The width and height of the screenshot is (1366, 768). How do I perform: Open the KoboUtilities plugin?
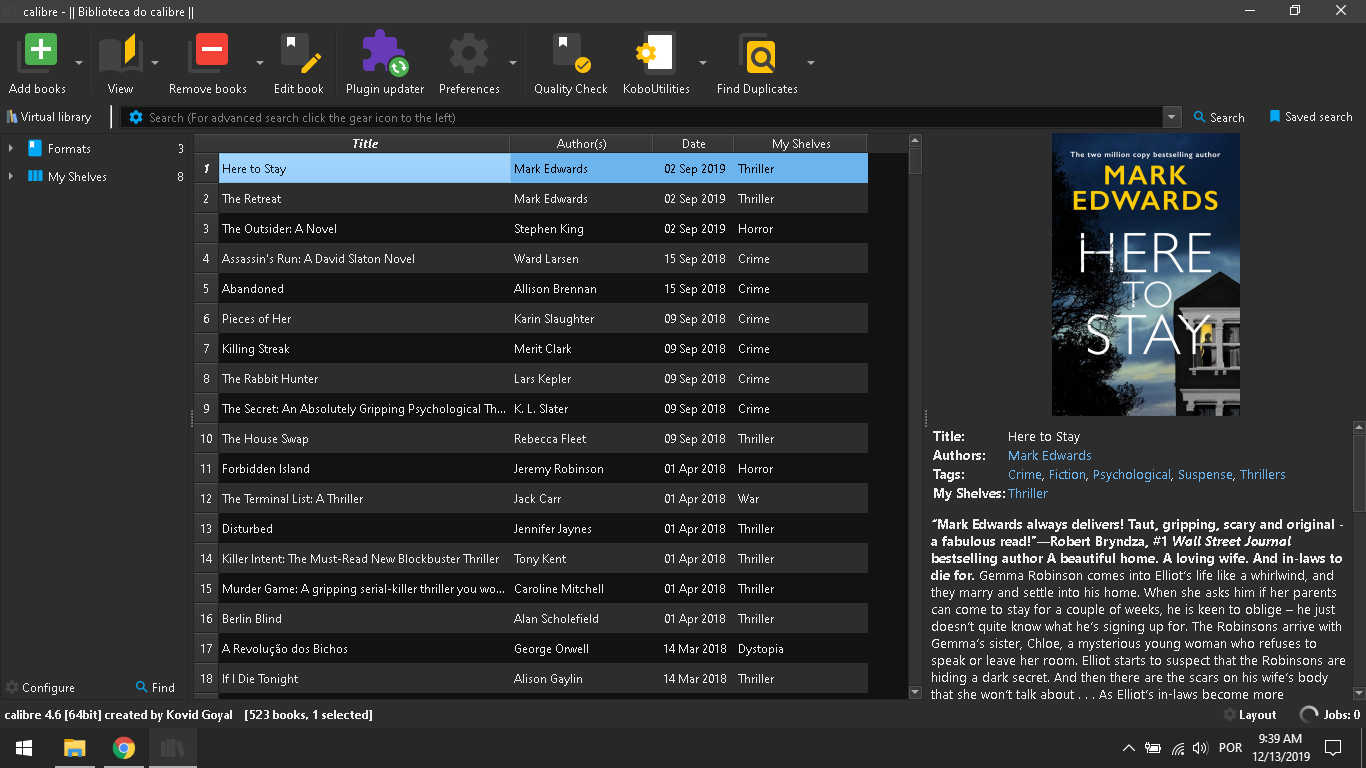point(656,52)
